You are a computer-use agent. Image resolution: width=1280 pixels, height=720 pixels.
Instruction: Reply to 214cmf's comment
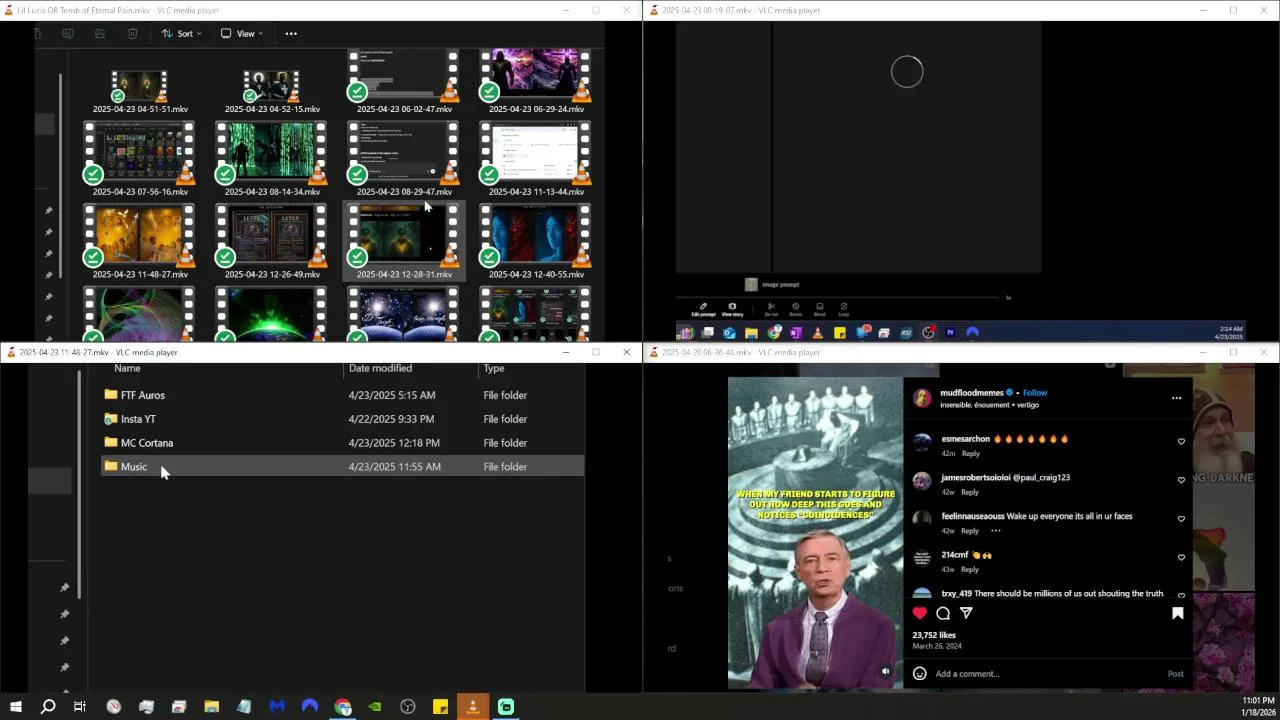[x=970, y=569]
